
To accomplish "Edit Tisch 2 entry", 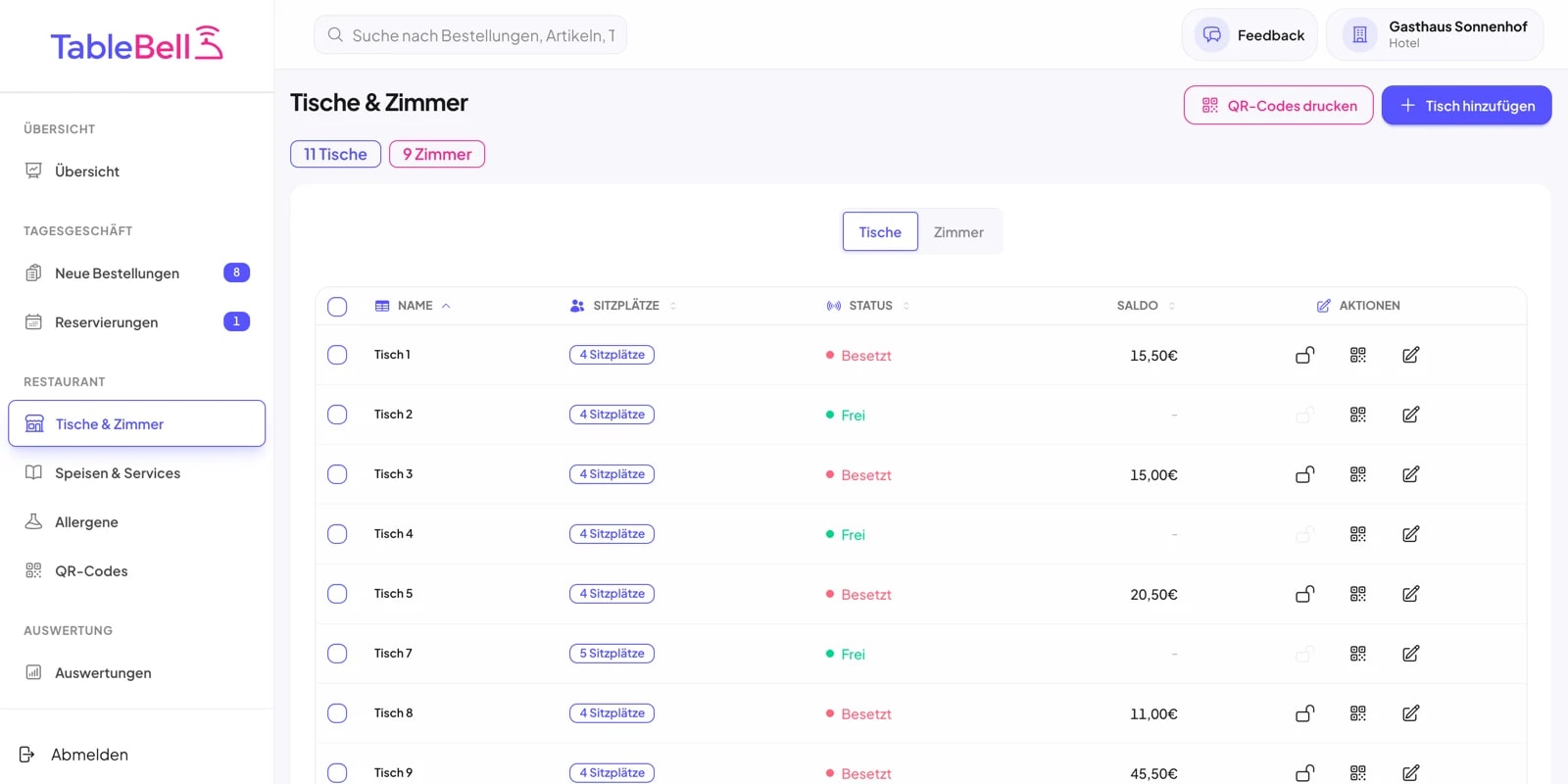I will pos(1410,415).
